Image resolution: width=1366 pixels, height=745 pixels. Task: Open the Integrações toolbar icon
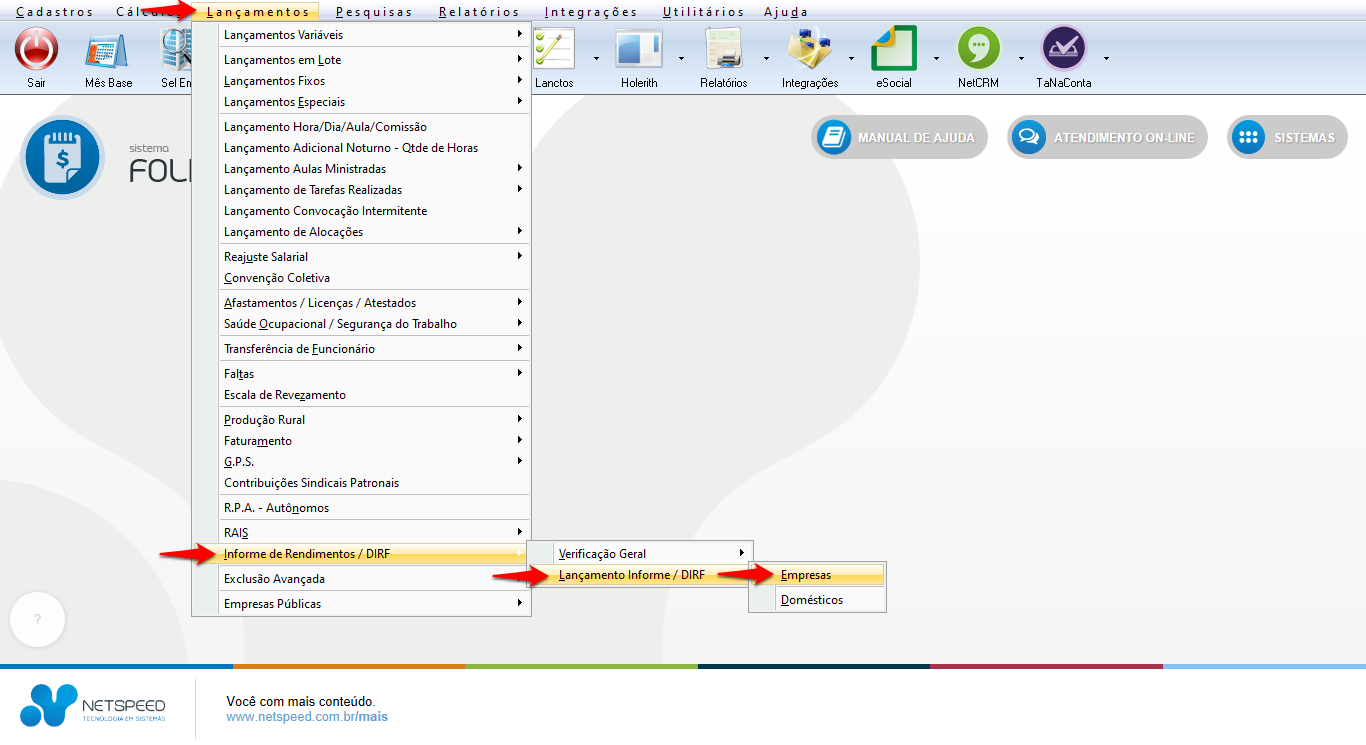[x=809, y=49]
